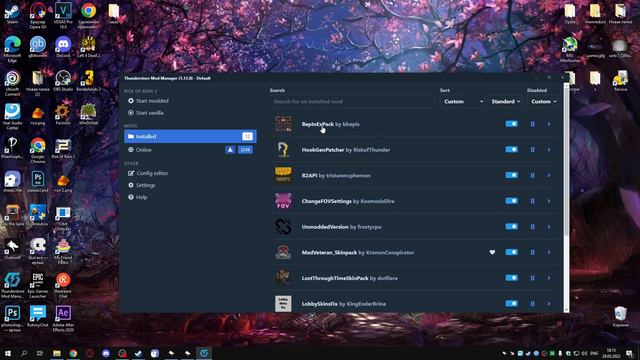Screen dimensions: 640x360
Task: Open the Online mods section
Action: pos(190,150)
